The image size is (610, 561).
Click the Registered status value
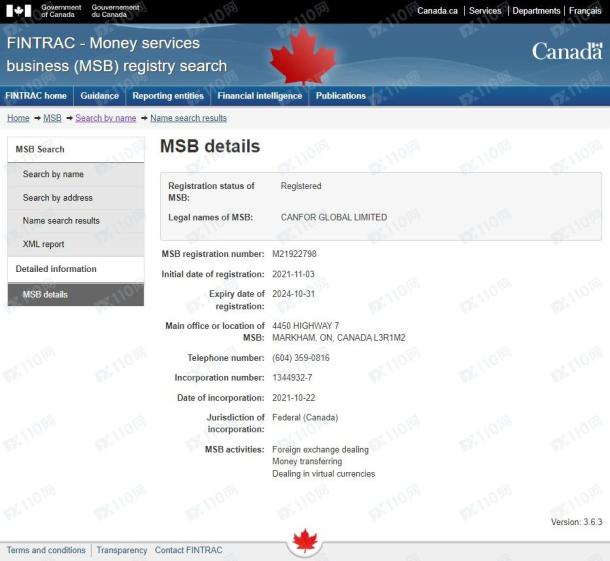pos(301,186)
